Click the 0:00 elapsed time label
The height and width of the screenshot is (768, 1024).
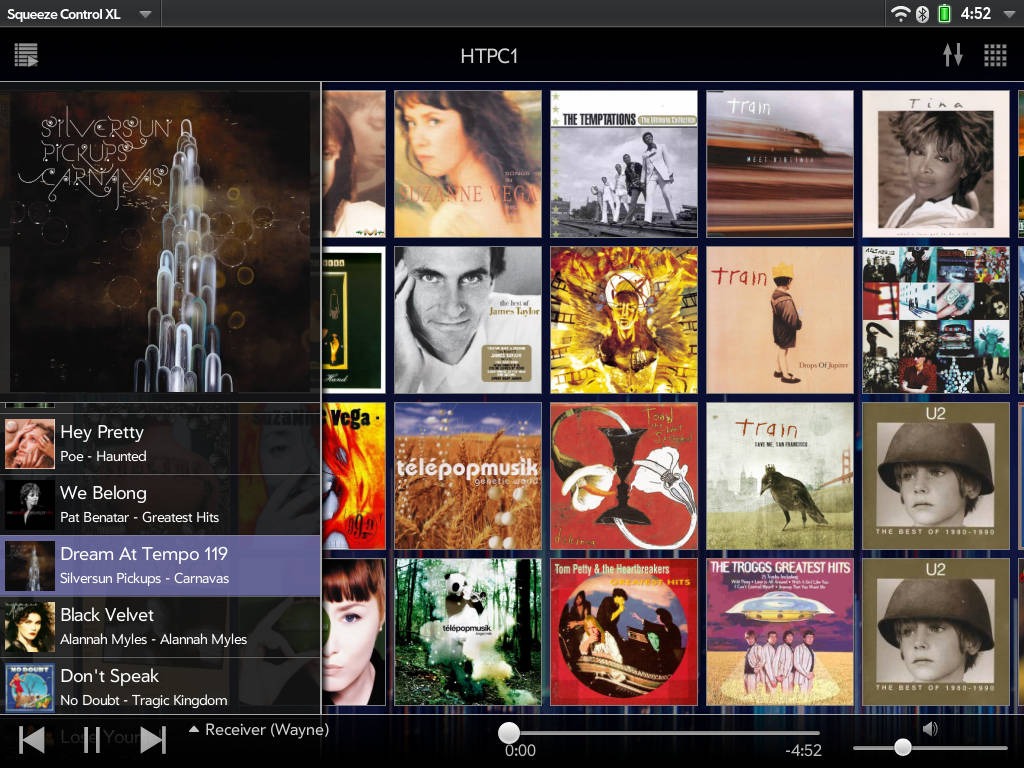520,751
